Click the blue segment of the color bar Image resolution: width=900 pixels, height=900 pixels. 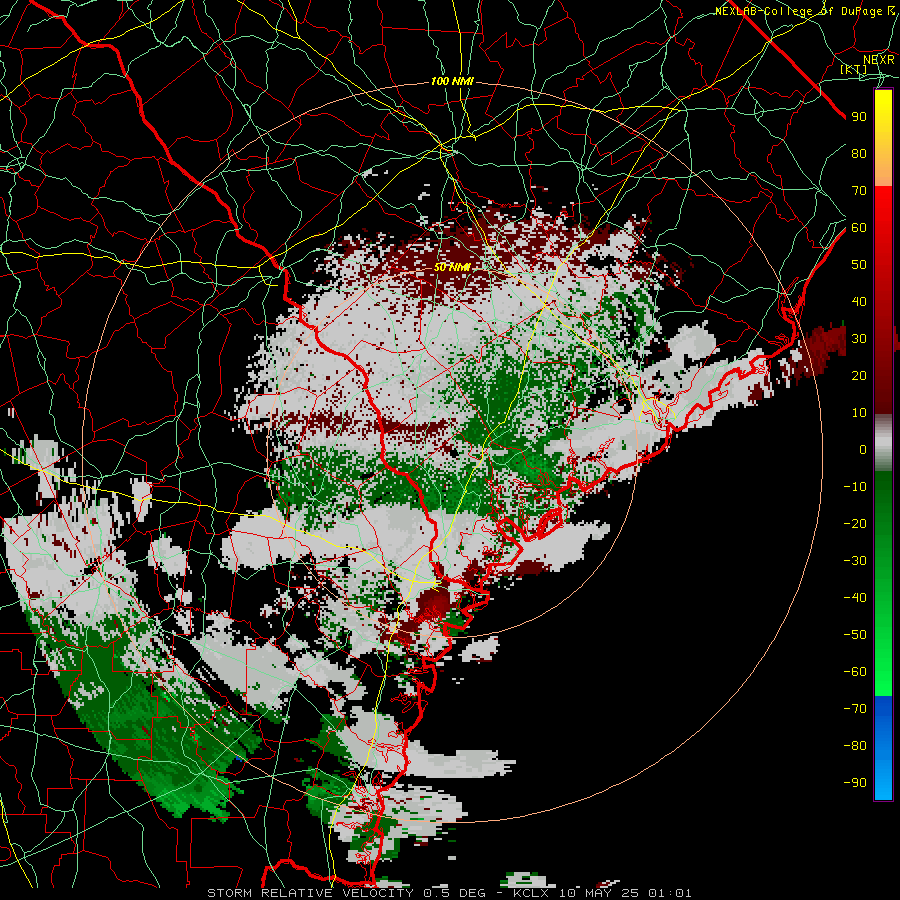point(883,747)
